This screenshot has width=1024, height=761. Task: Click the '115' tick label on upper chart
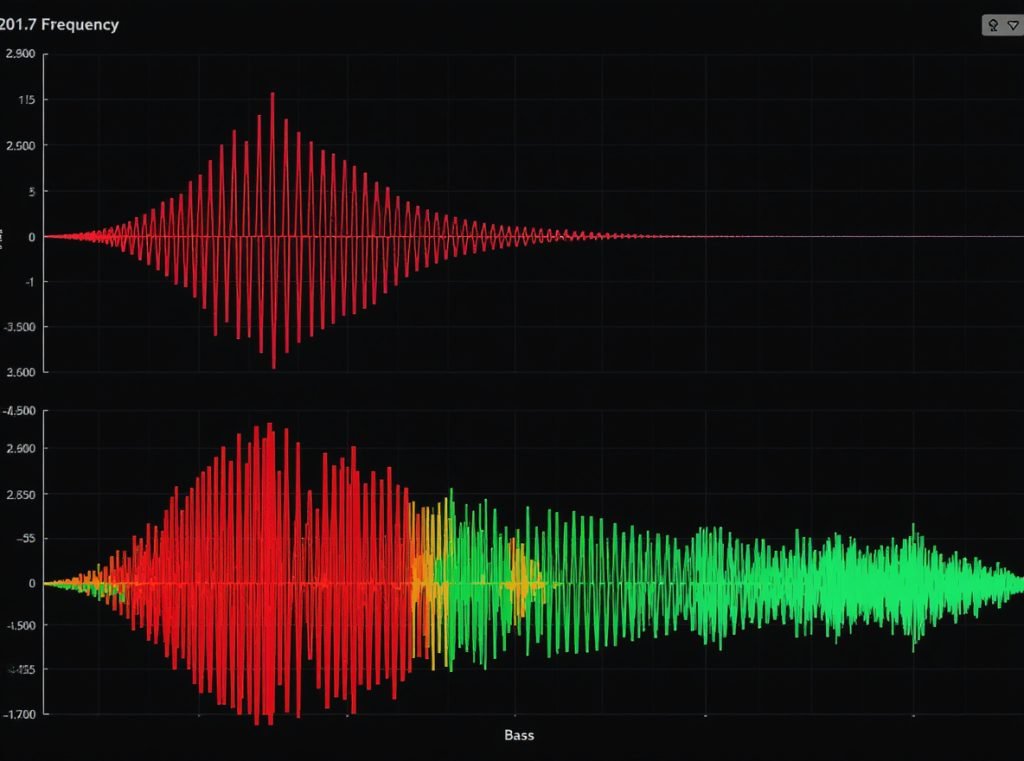point(27,100)
